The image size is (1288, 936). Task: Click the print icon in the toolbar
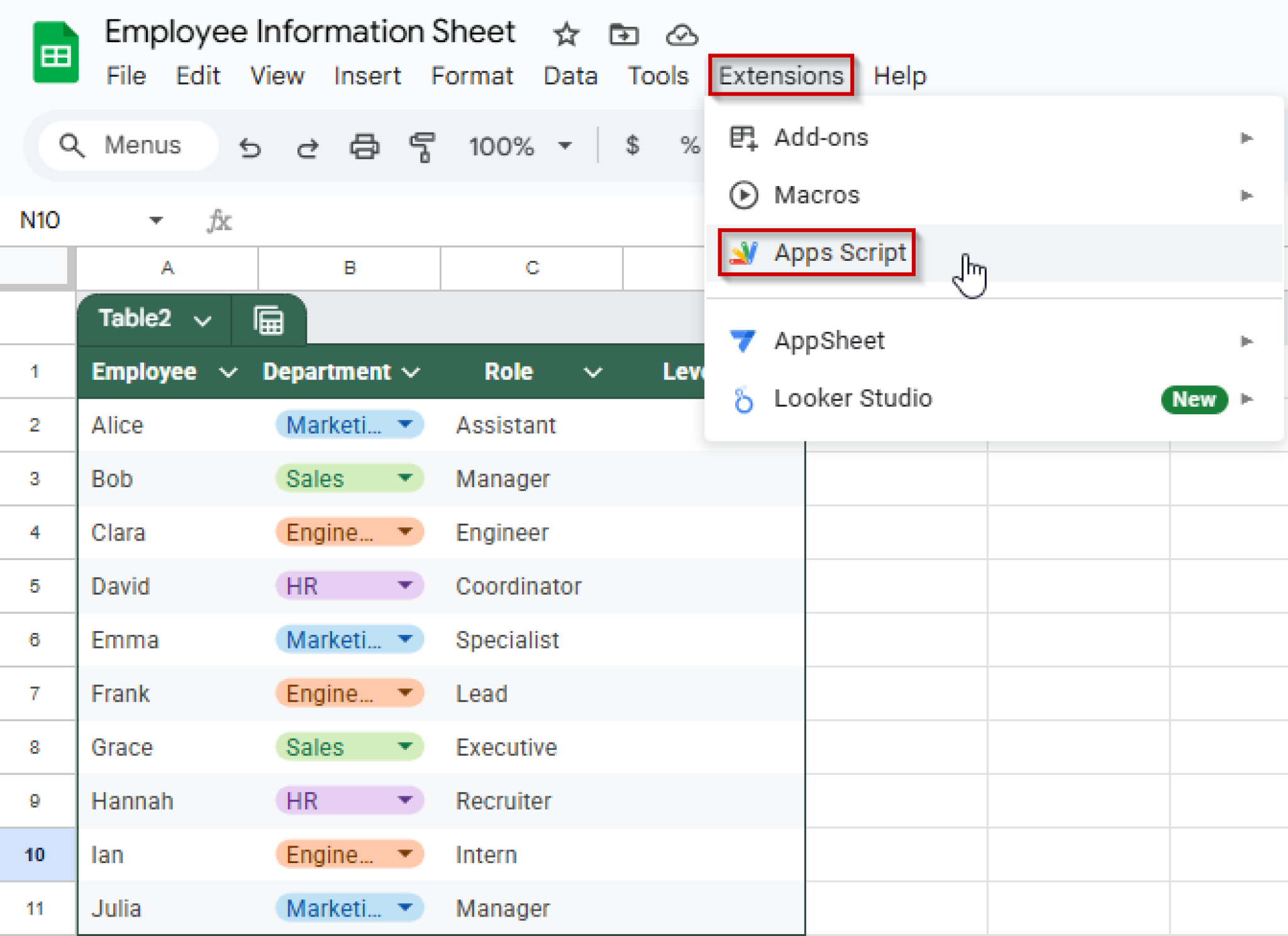(x=365, y=146)
